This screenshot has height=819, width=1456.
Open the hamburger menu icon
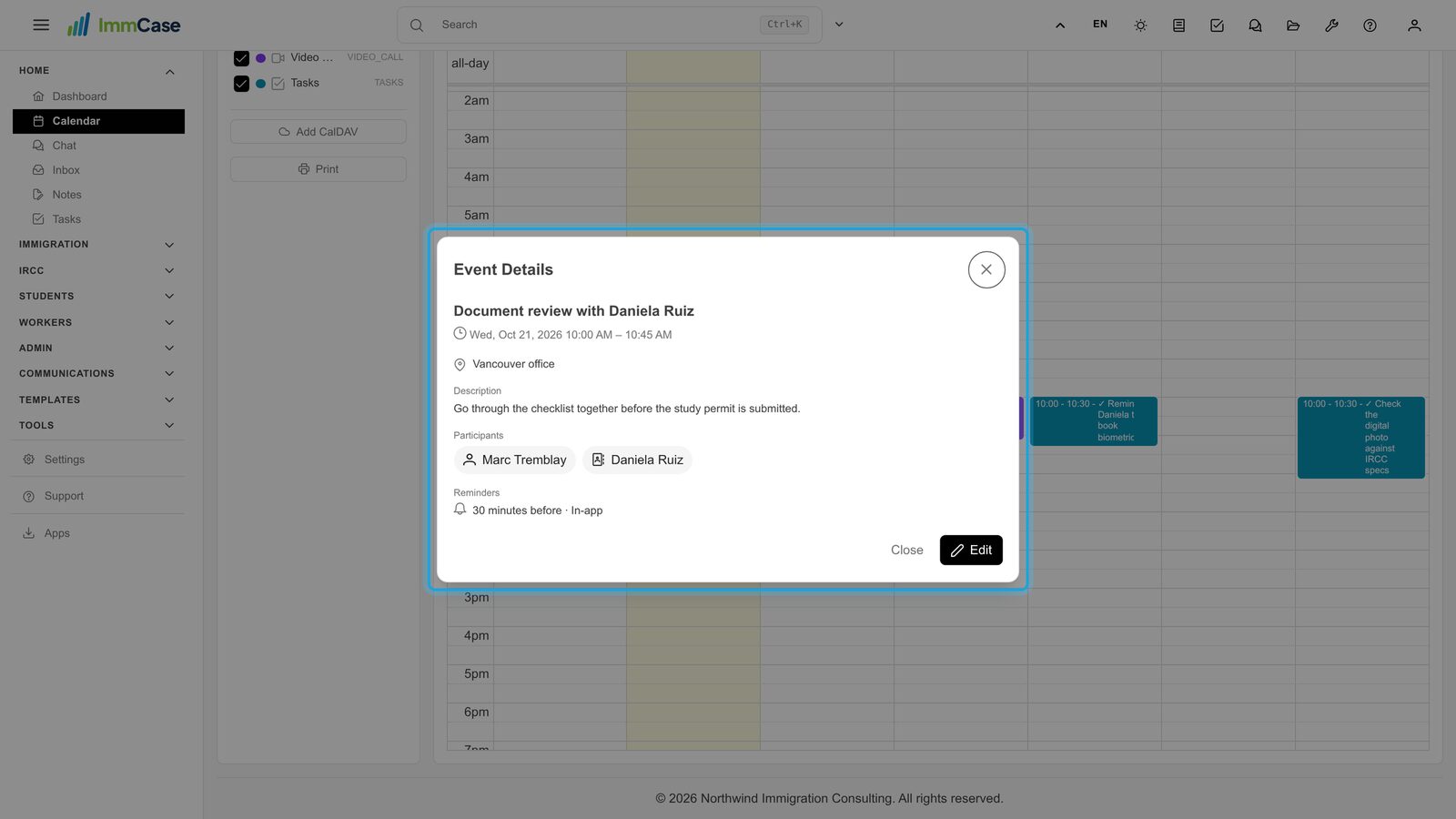coord(41,25)
